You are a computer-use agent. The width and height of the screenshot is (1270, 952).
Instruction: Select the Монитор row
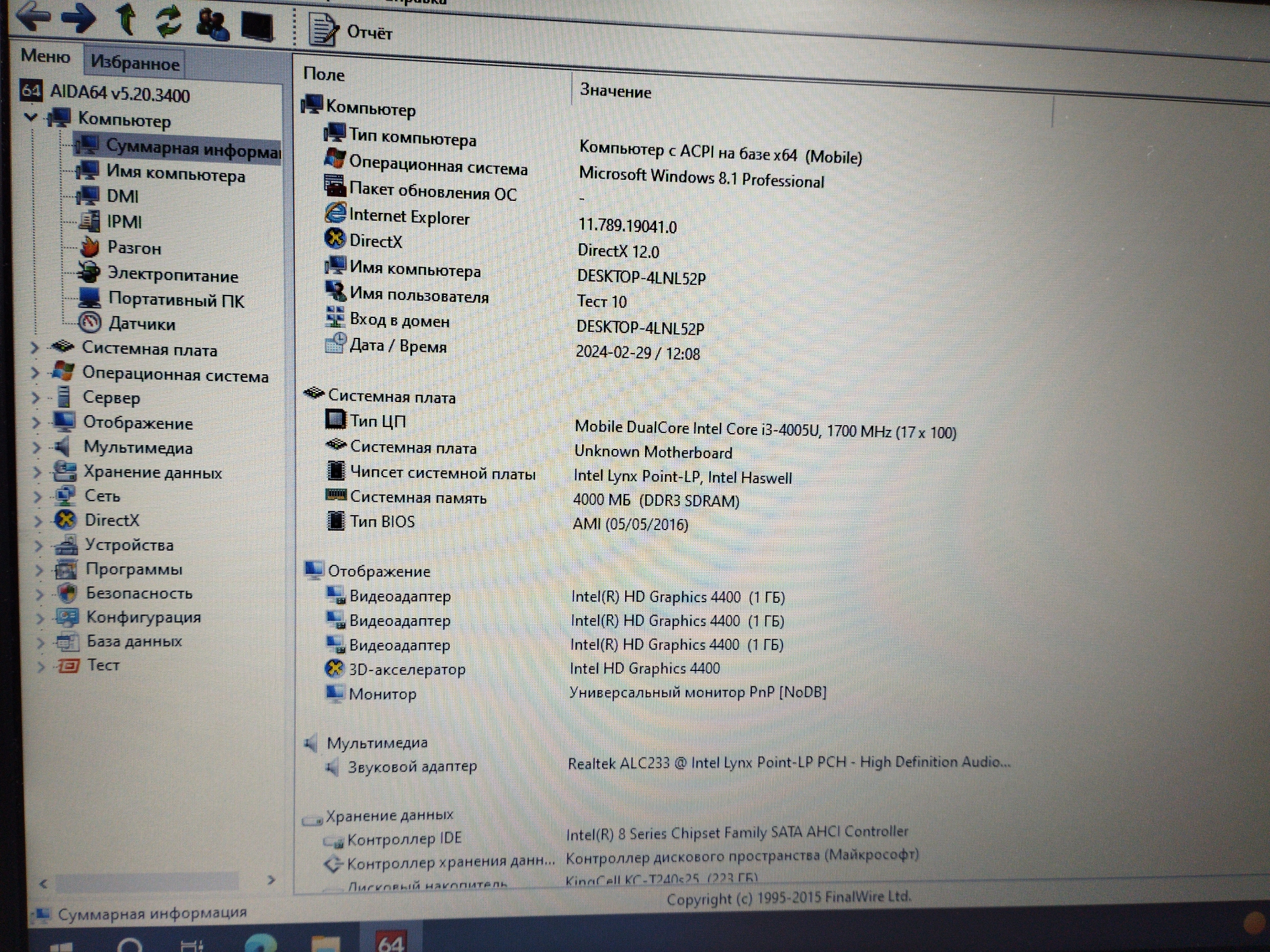click(x=575, y=693)
